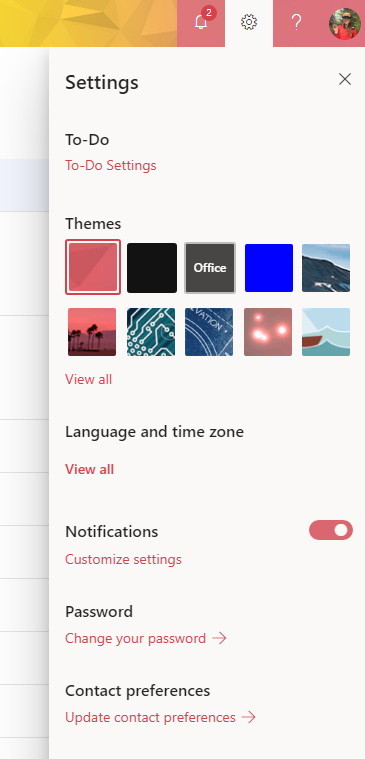Open To-Do Settings link
This screenshot has height=759, width=365.
point(111,166)
